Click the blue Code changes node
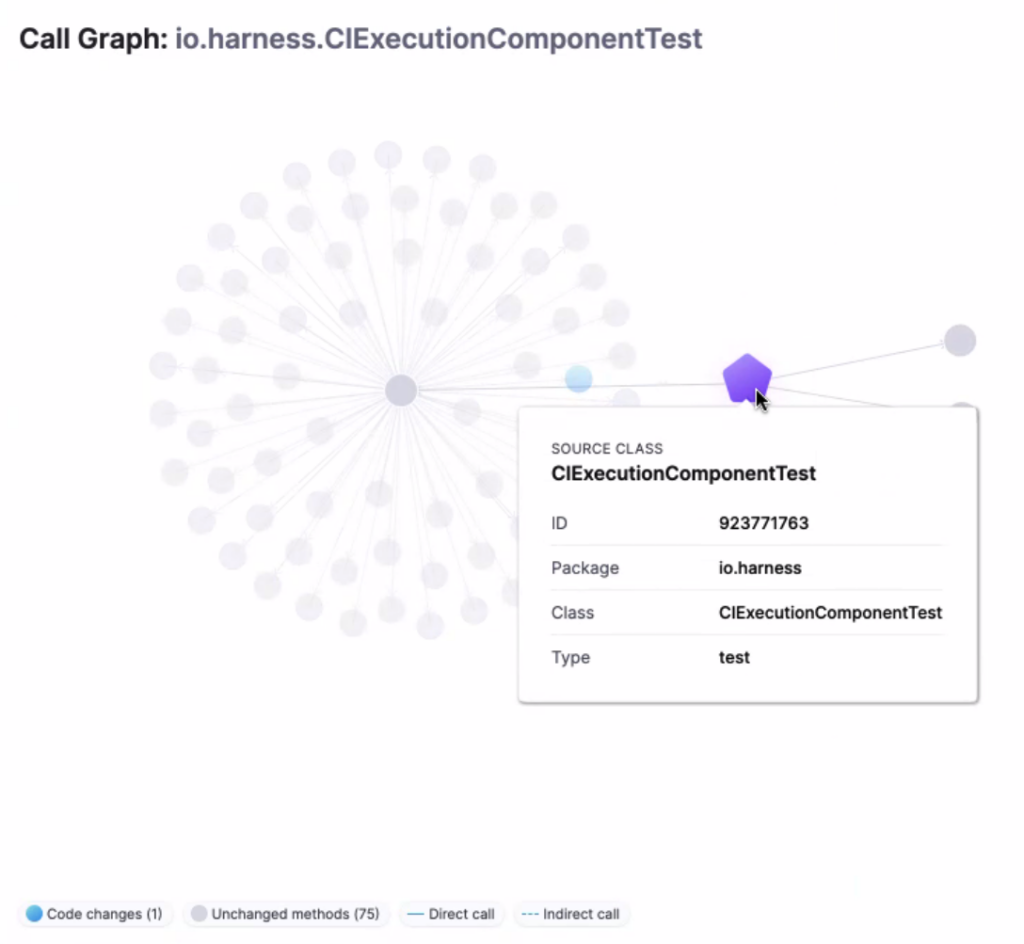The width and height of the screenshot is (1024, 944). click(578, 378)
